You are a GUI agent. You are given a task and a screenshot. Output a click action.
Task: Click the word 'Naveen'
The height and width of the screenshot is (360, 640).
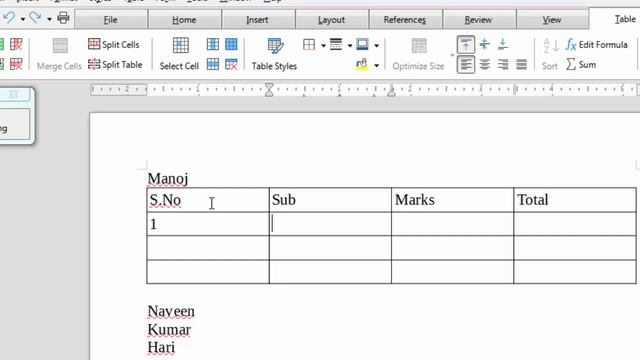[x=171, y=311]
